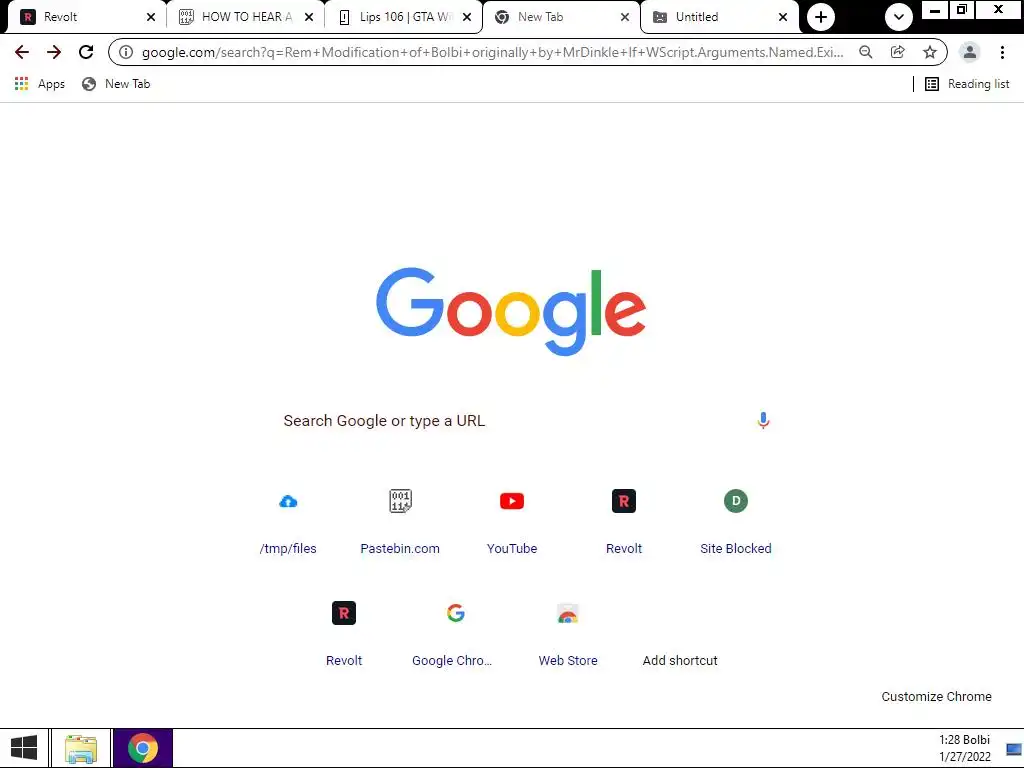
Task: Click the show desktop tray icon
Action: [x=1014, y=748]
